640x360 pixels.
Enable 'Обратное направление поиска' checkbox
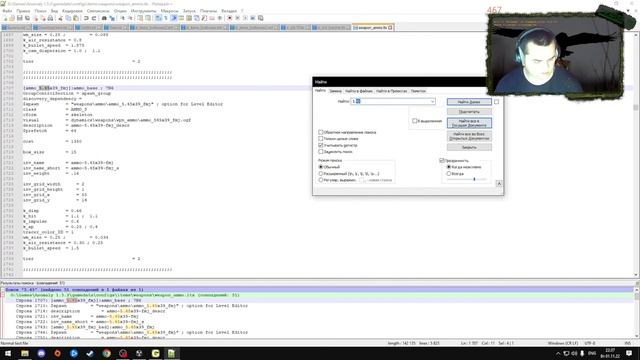[320, 132]
